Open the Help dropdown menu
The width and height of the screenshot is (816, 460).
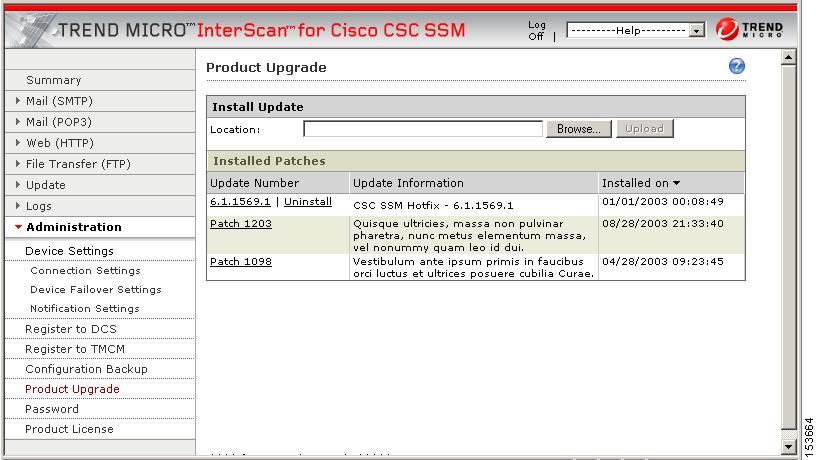click(x=635, y=30)
